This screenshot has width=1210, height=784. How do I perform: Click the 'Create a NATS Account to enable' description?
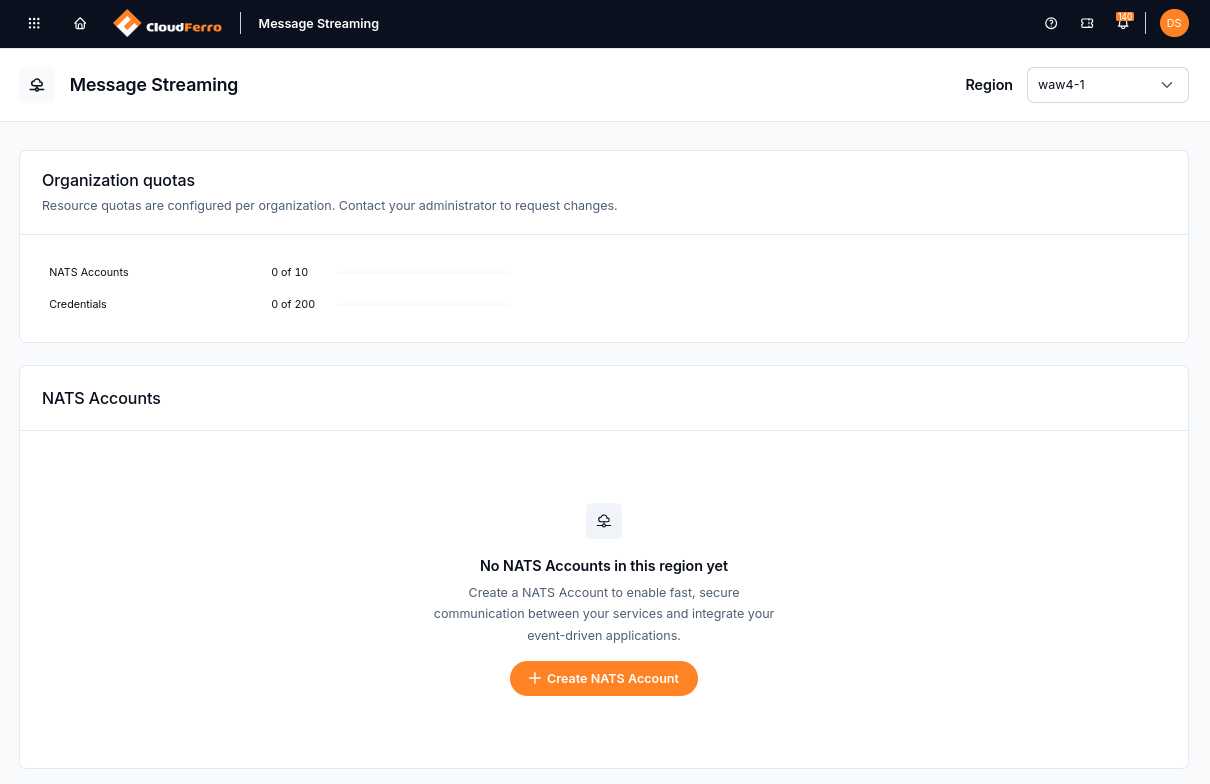pos(604,614)
